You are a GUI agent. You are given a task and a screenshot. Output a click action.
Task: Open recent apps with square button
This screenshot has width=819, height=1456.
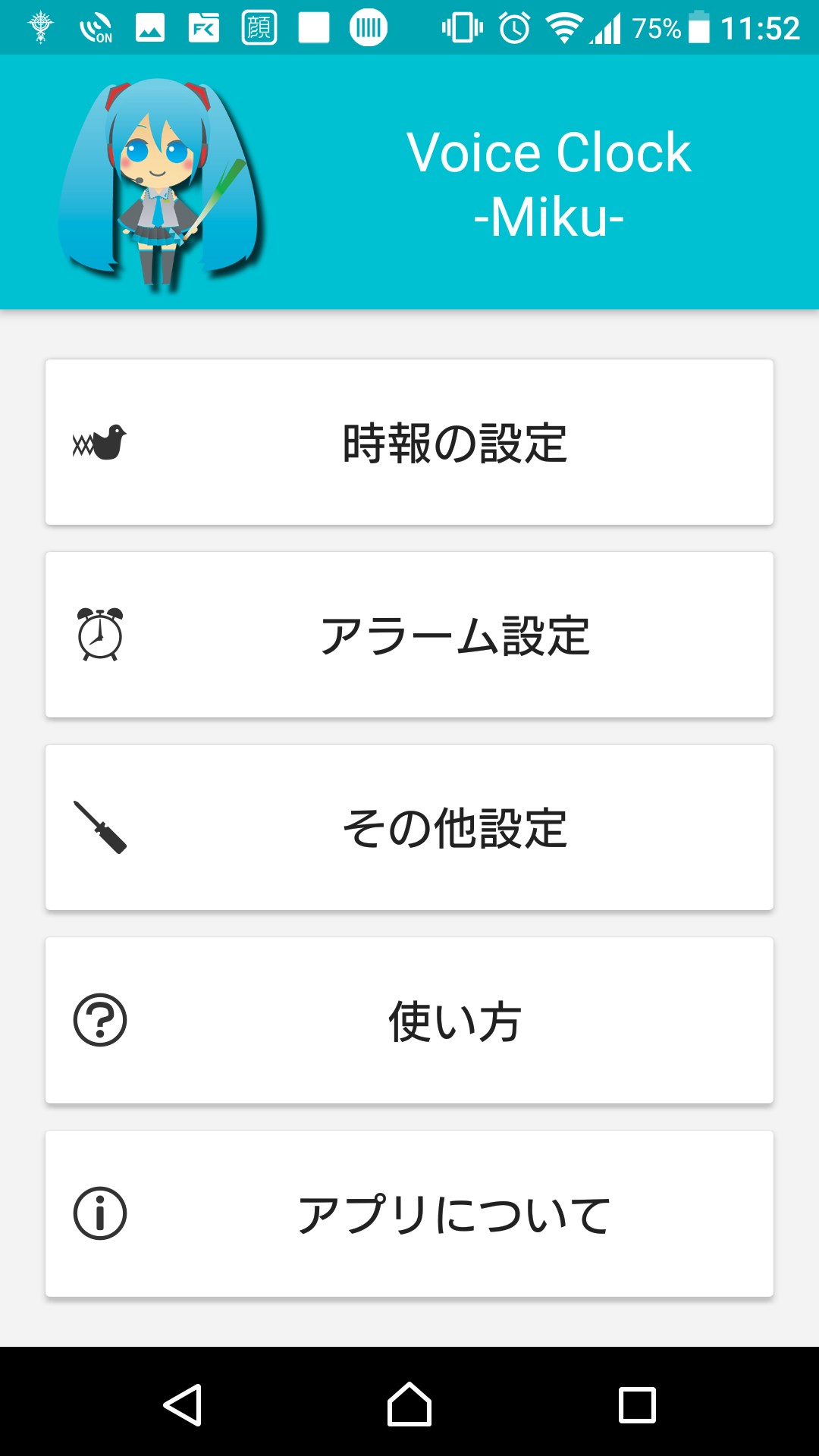pos(637,1405)
